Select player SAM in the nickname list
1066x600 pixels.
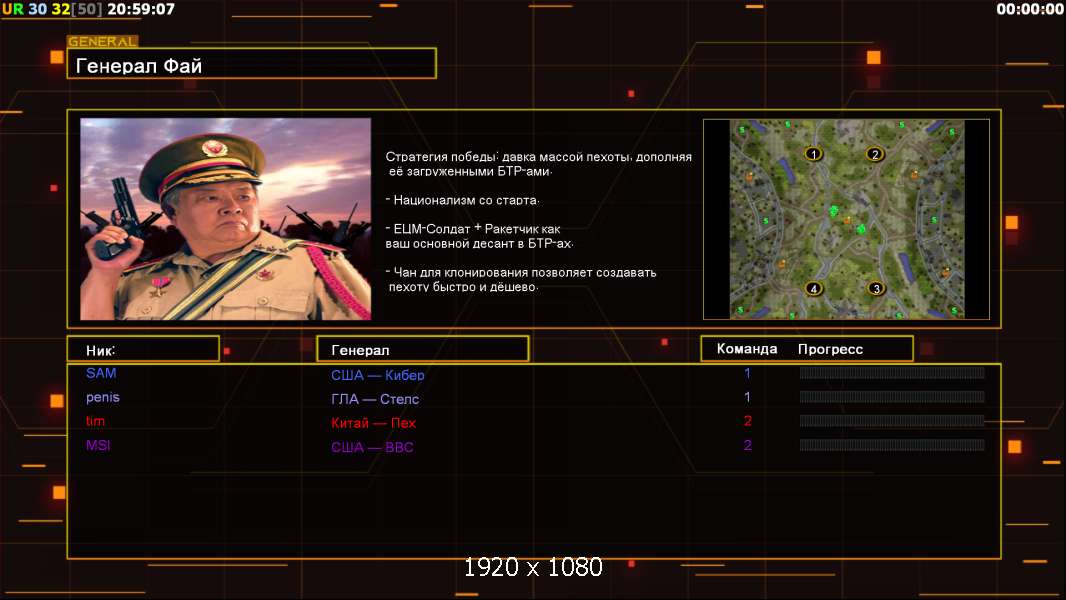pyautogui.click(x=101, y=373)
